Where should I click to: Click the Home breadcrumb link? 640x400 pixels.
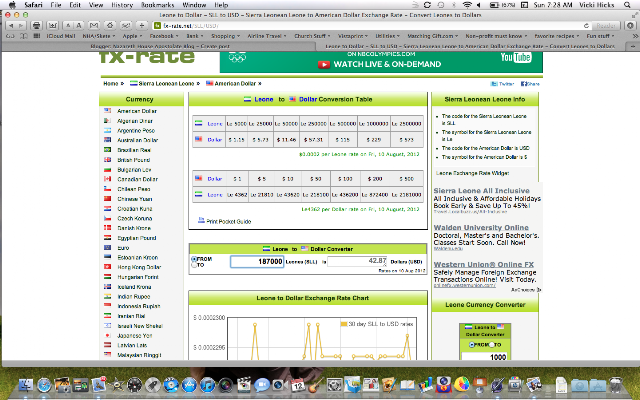point(111,83)
